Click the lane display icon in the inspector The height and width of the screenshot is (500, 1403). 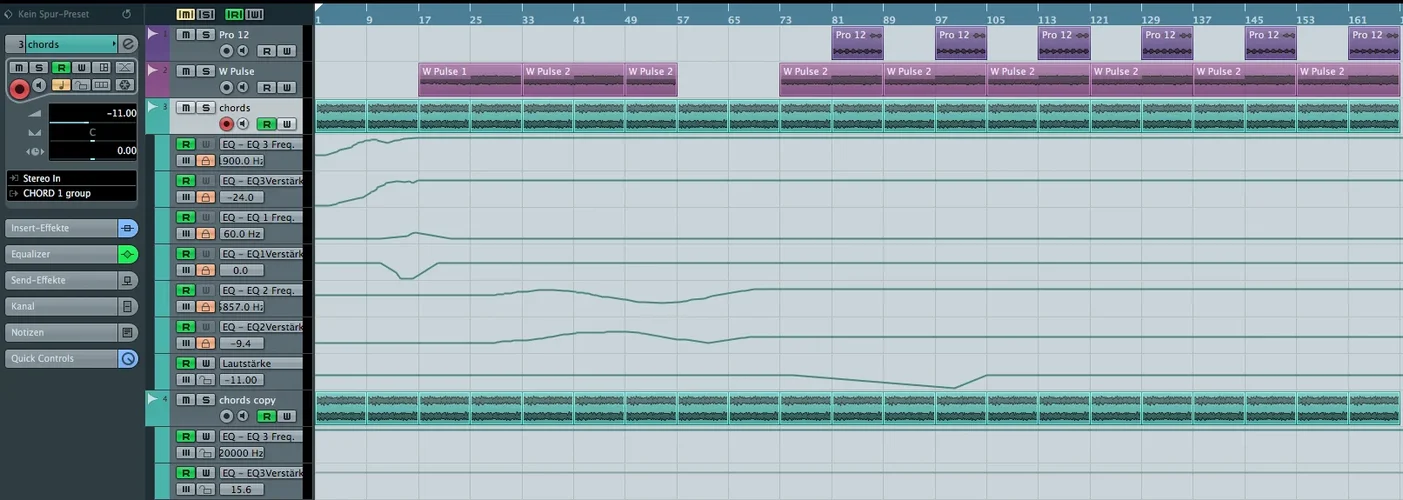[x=102, y=85]
